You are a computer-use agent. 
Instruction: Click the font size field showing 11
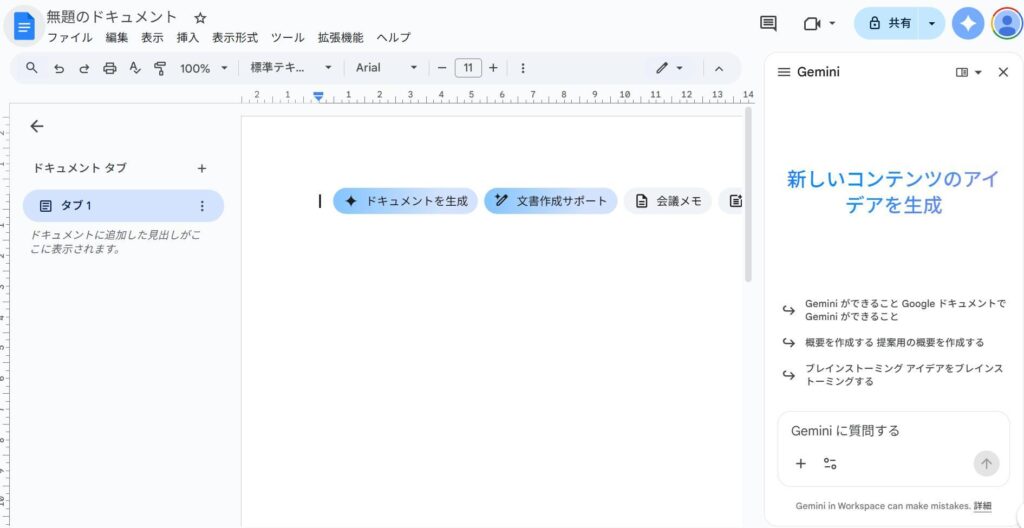click(x=468, y=68)
